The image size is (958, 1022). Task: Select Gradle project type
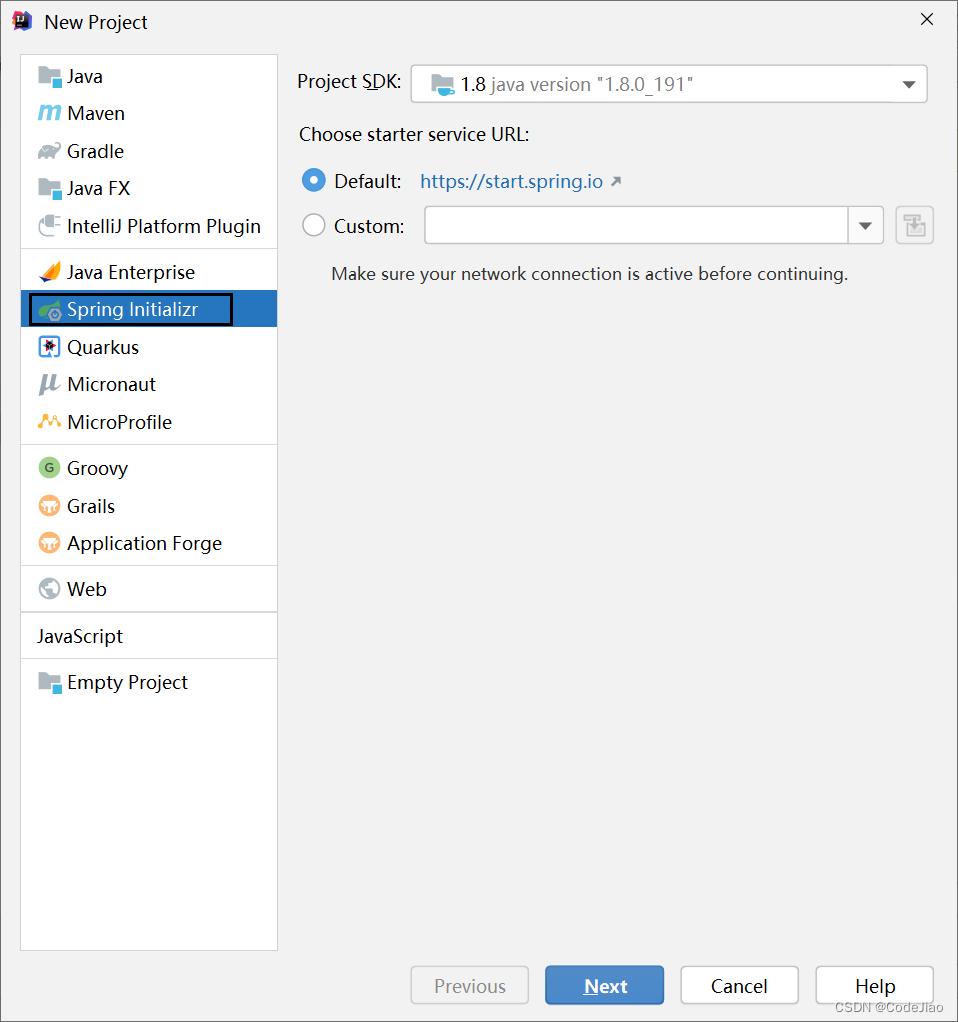click(149, 151)
